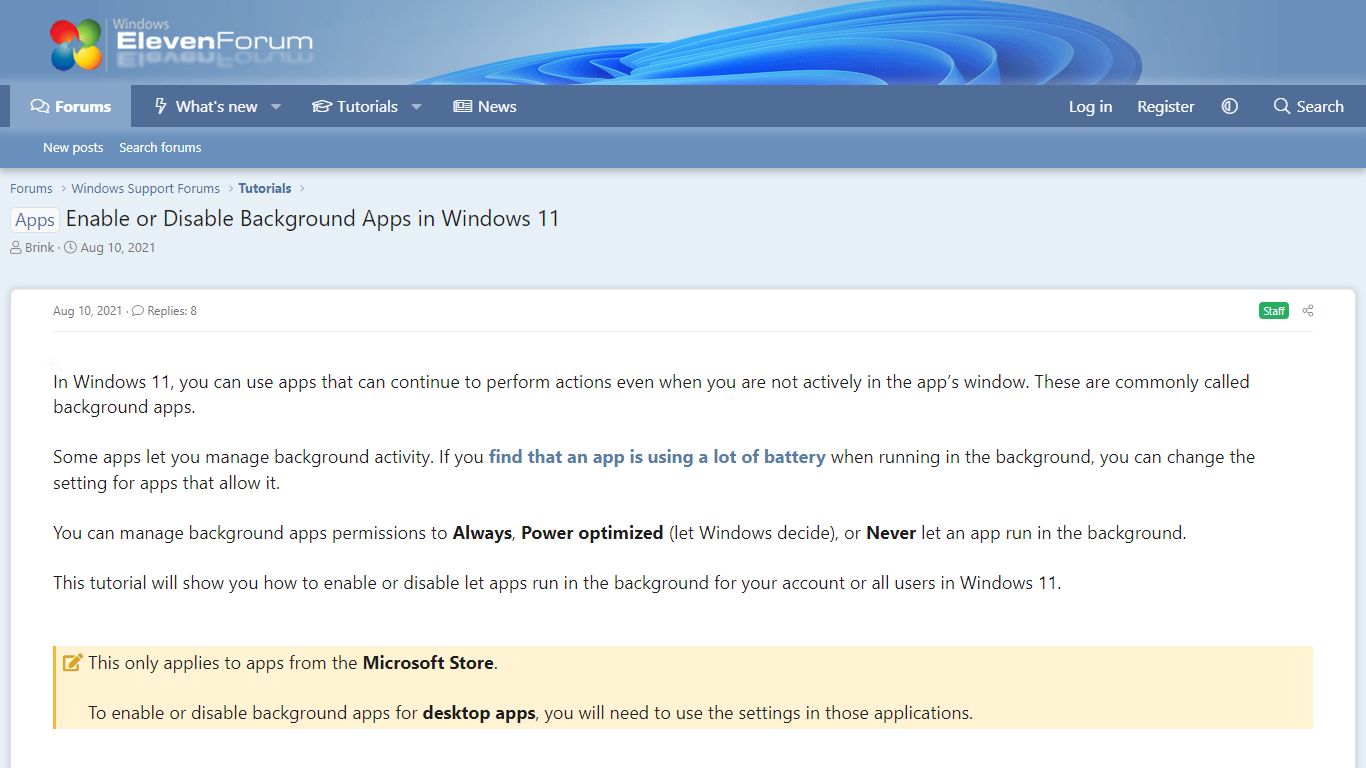Image resolution: width=1366 pixels, height=768 pixels.
Task: Click the thread title heading
Action: point(313,219)
